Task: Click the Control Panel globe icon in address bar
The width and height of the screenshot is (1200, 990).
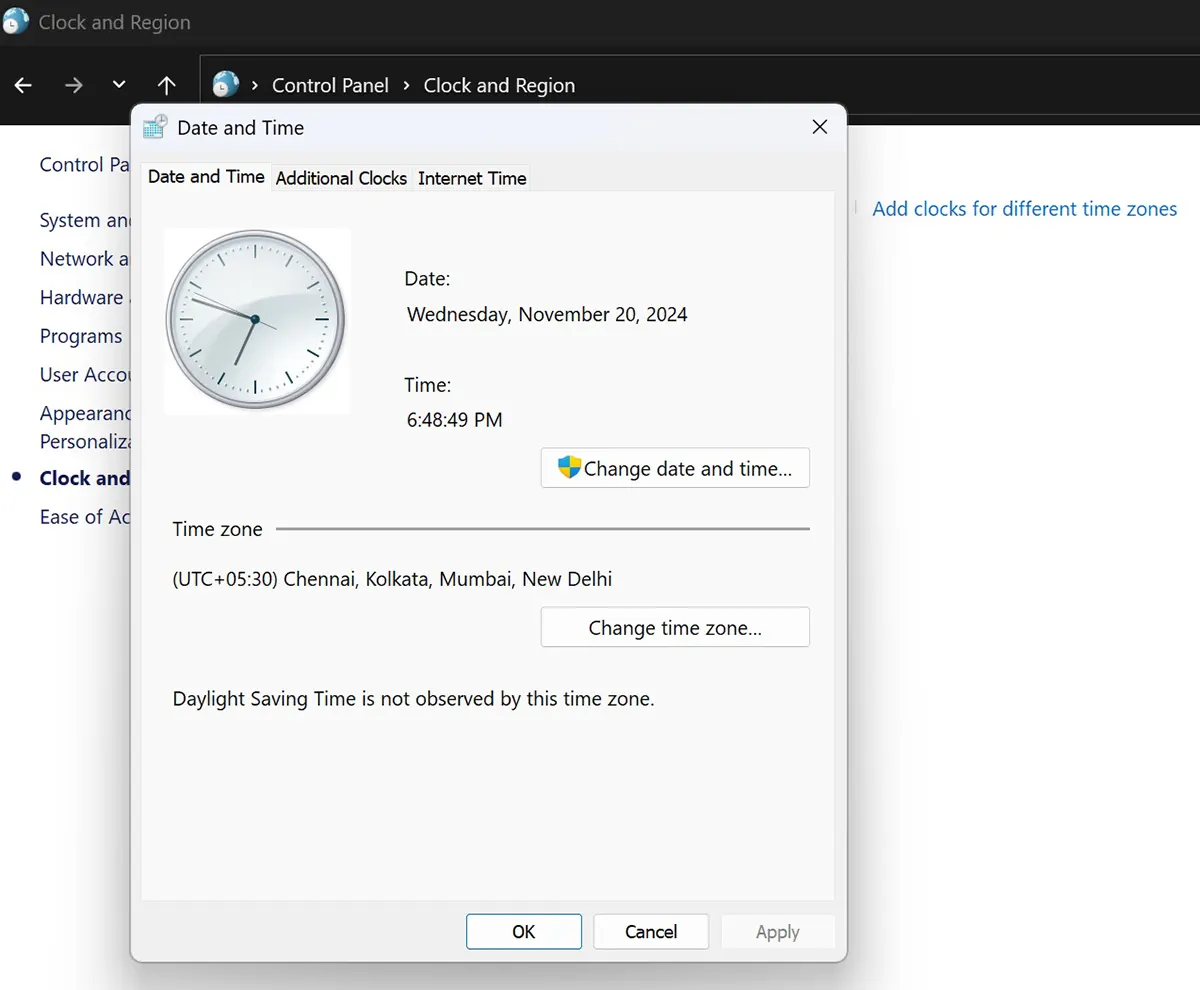Action: click(x=225, y=84)
